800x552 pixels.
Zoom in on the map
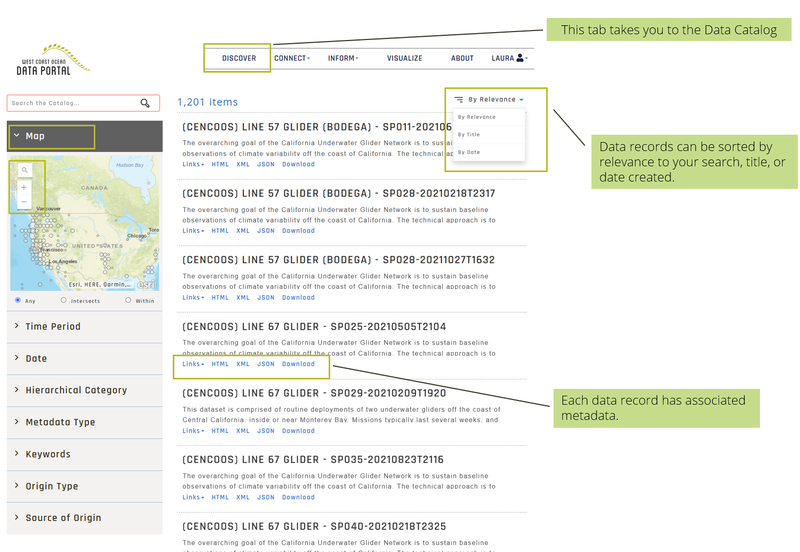pos(24,187)
